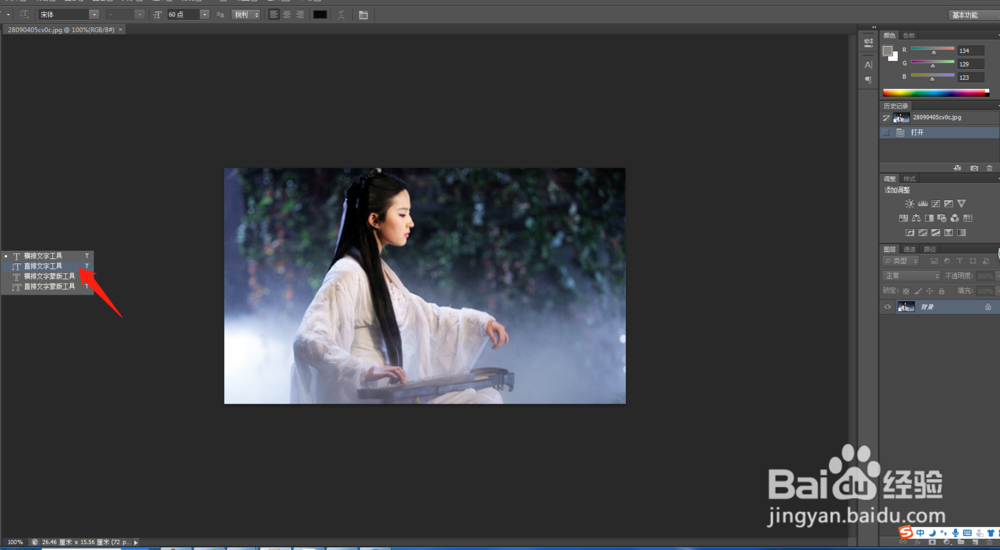Switch to the 通道 (Channels) tab

tap(909, 249)
